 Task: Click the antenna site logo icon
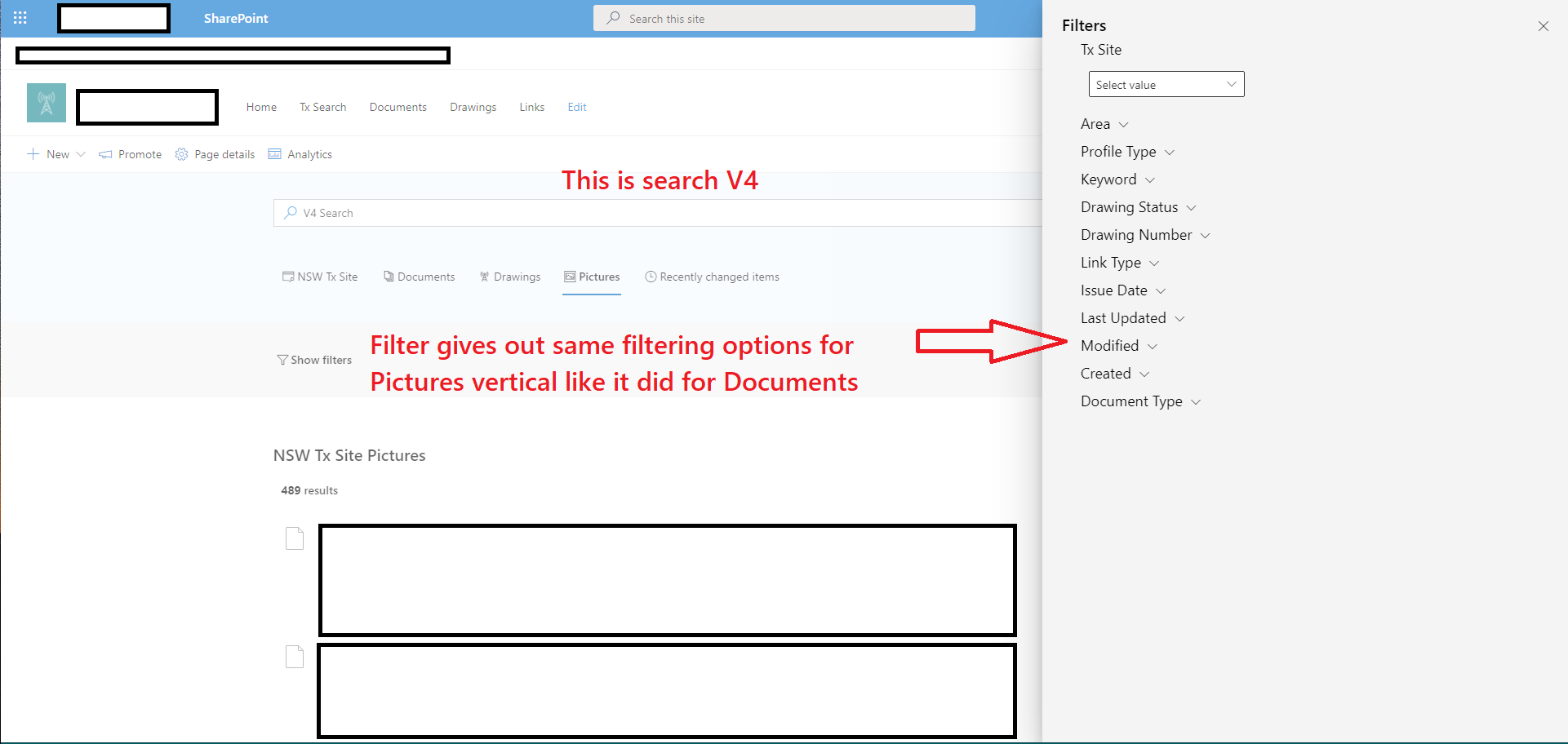coord(46,103)
